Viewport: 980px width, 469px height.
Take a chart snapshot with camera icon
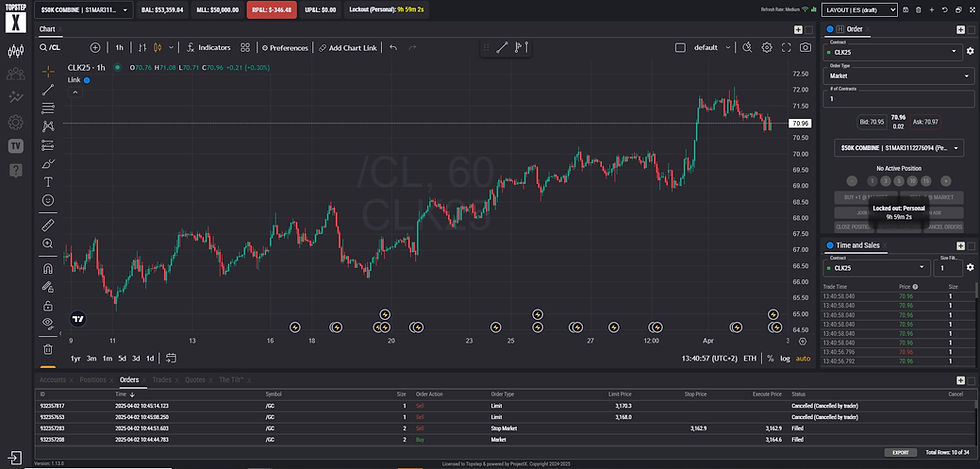[806, 48]
